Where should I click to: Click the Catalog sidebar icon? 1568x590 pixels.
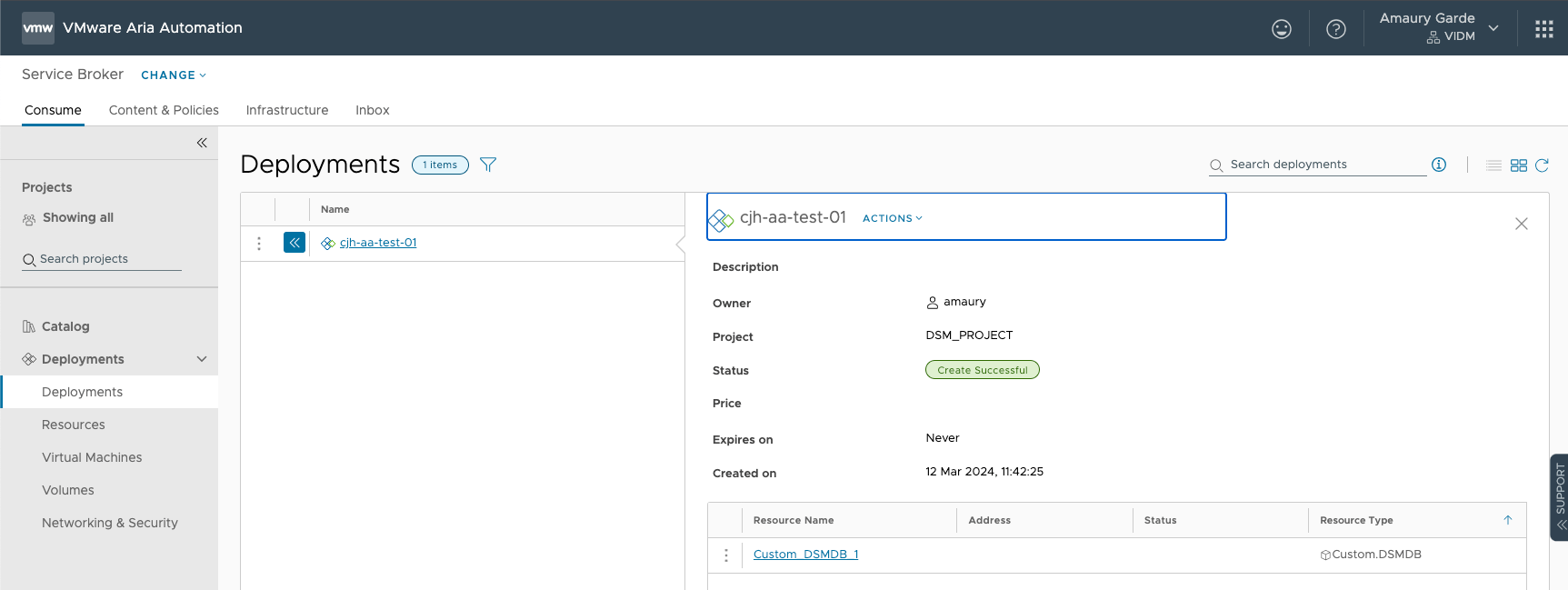click(x=29, y=326)
